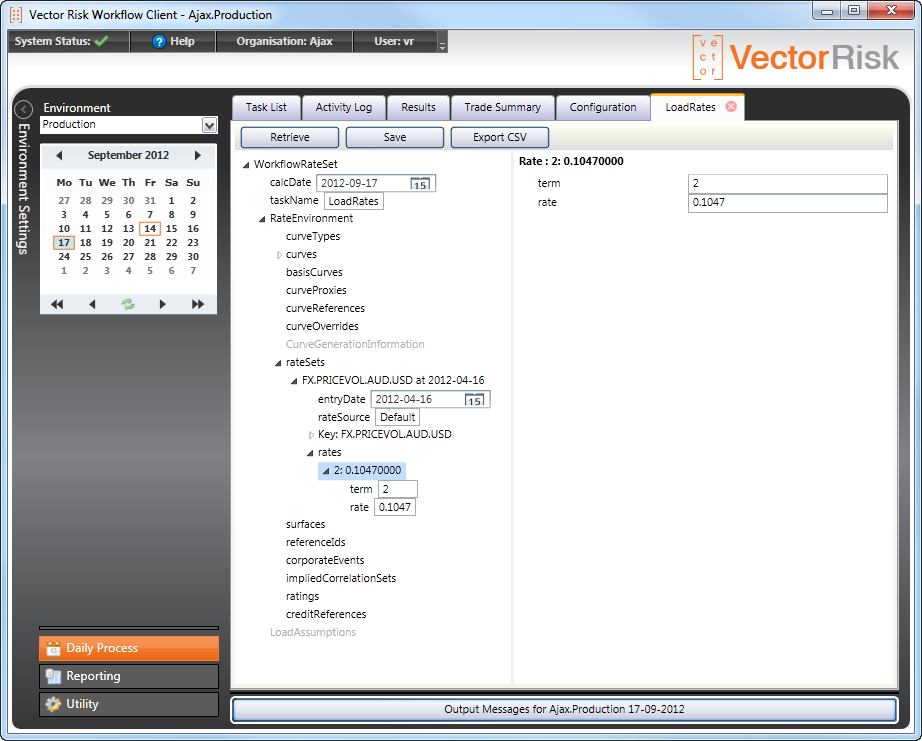This screenshot has height=741, width=922.
Task: Switch to the Task List tab
Action: (266, 108)
